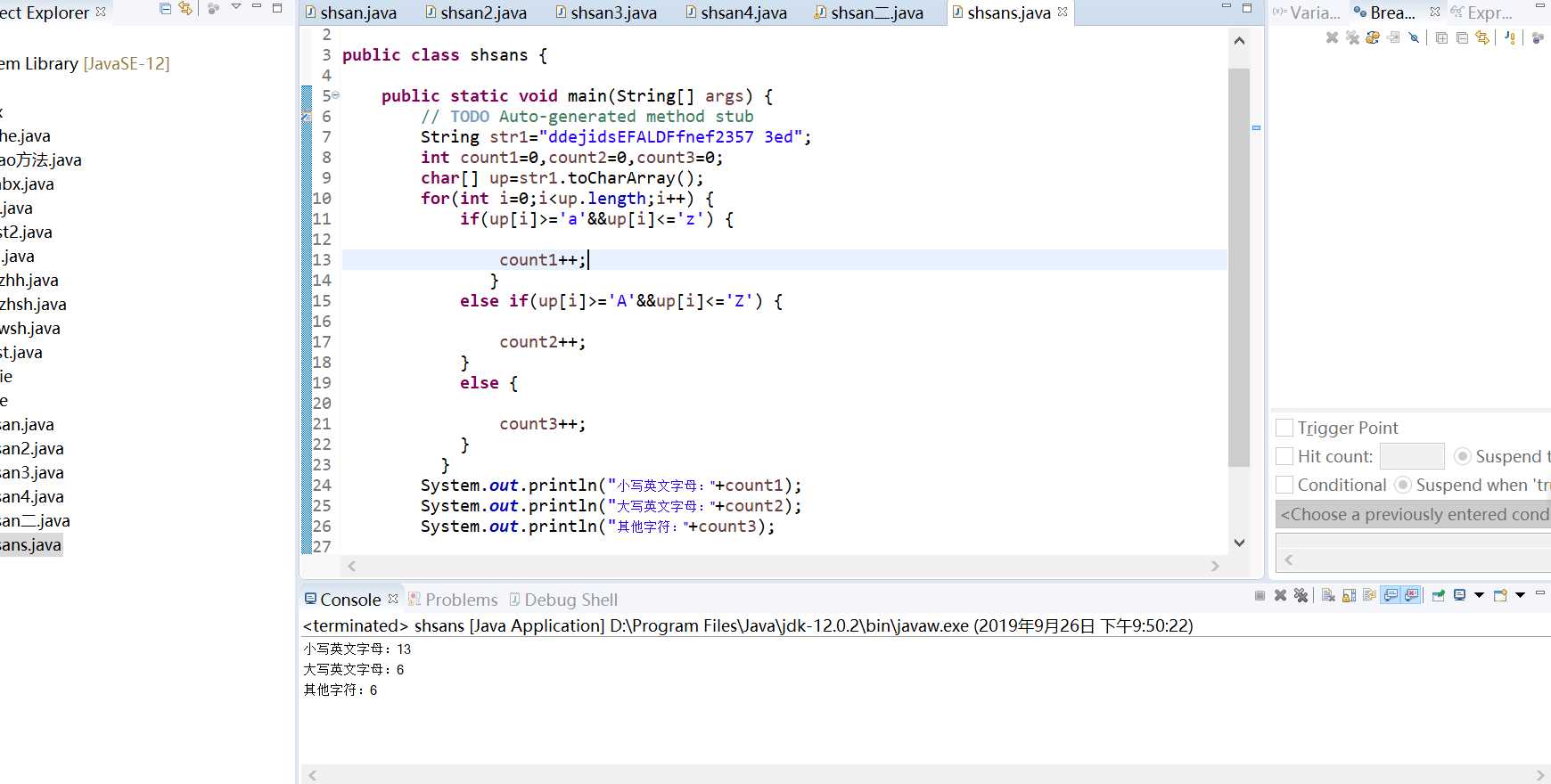Pin the Console view
This screenshot has height=784, width=1551.
coord(1438,595)
